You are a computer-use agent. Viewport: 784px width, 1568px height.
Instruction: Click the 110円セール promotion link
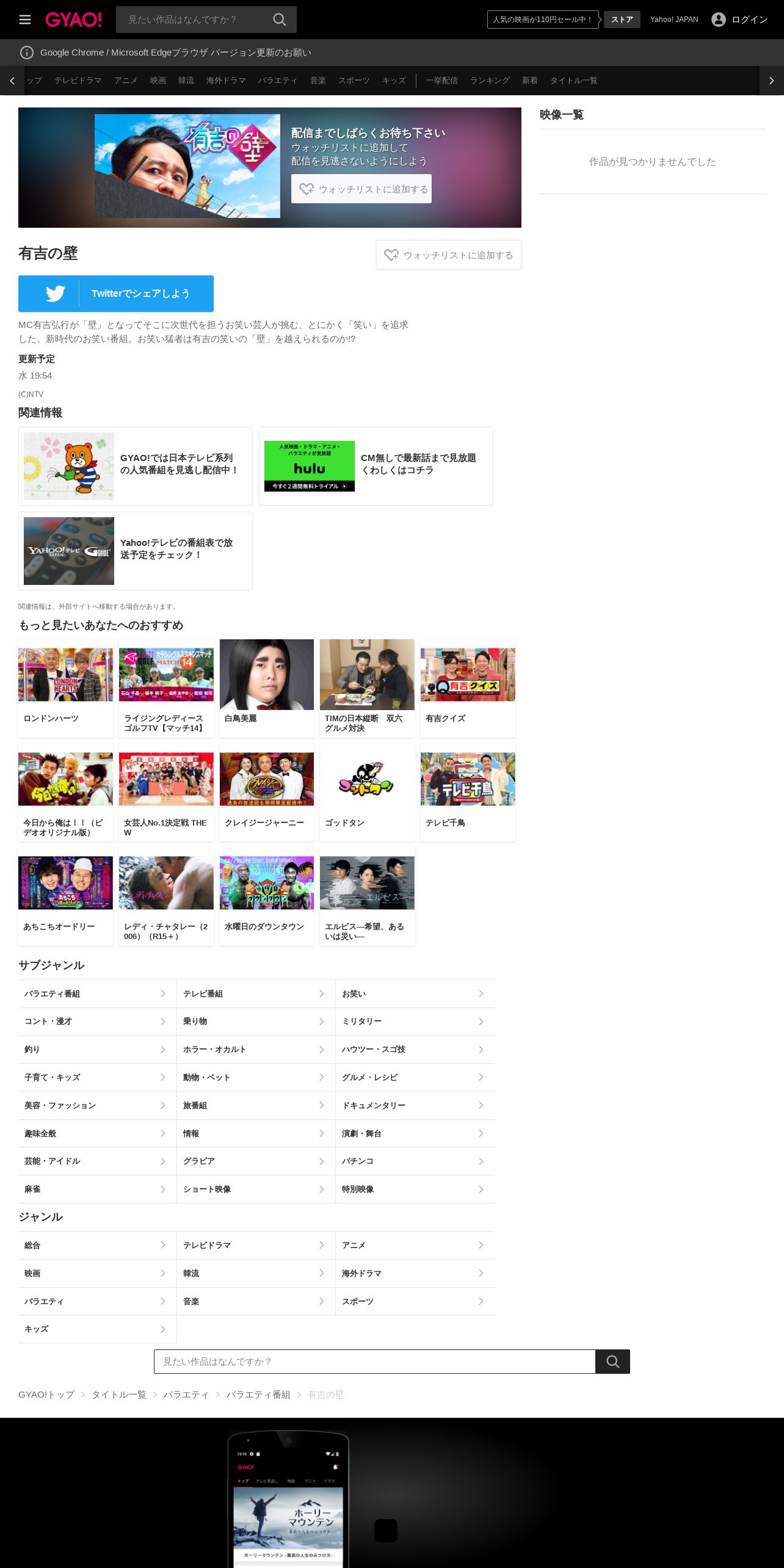(x=543, y=20)
